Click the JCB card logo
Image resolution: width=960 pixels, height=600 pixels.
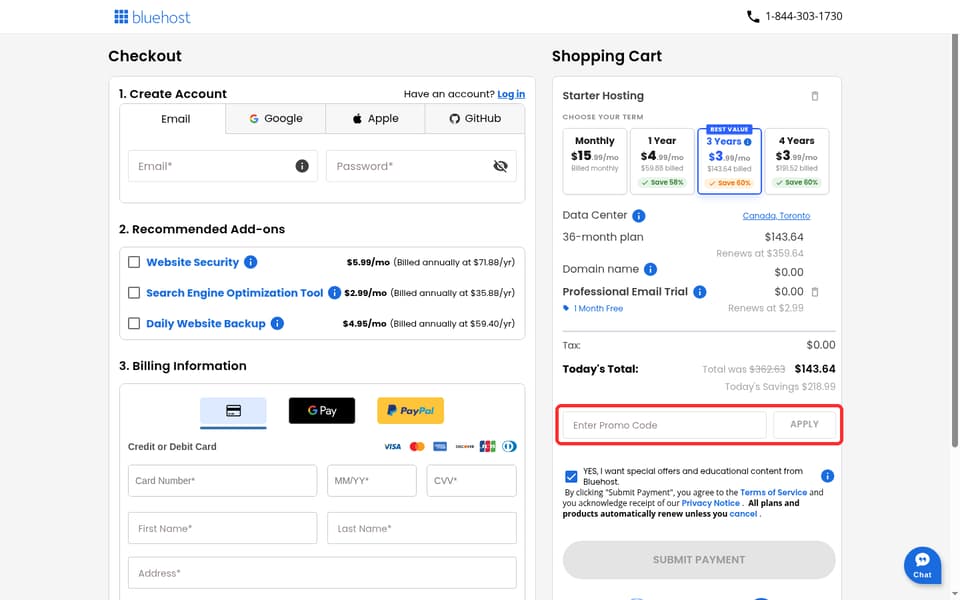(x=487, y=447)
